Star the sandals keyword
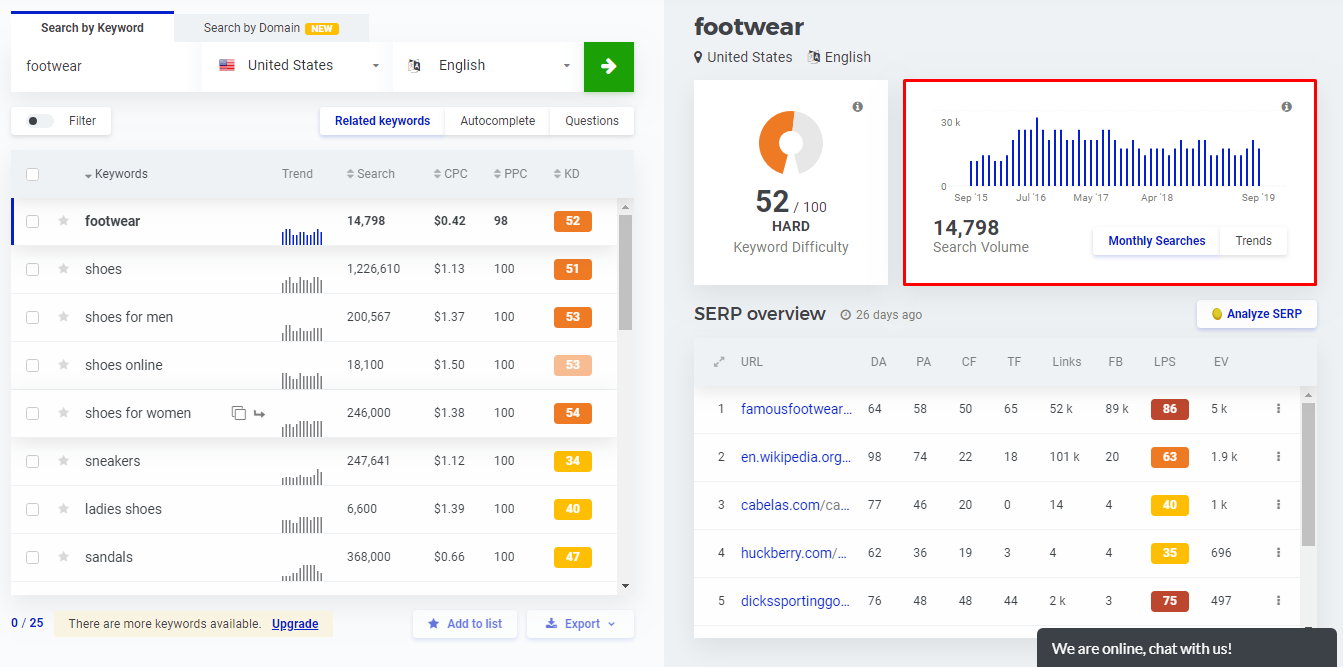Viewport: 1343px width, 667px height. 63,557
